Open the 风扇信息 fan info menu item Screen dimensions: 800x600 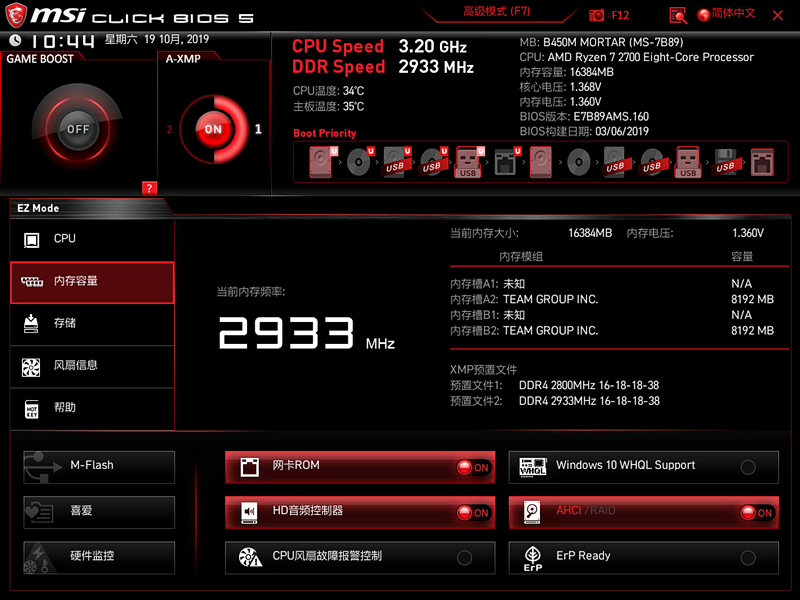tap(92, 366)
